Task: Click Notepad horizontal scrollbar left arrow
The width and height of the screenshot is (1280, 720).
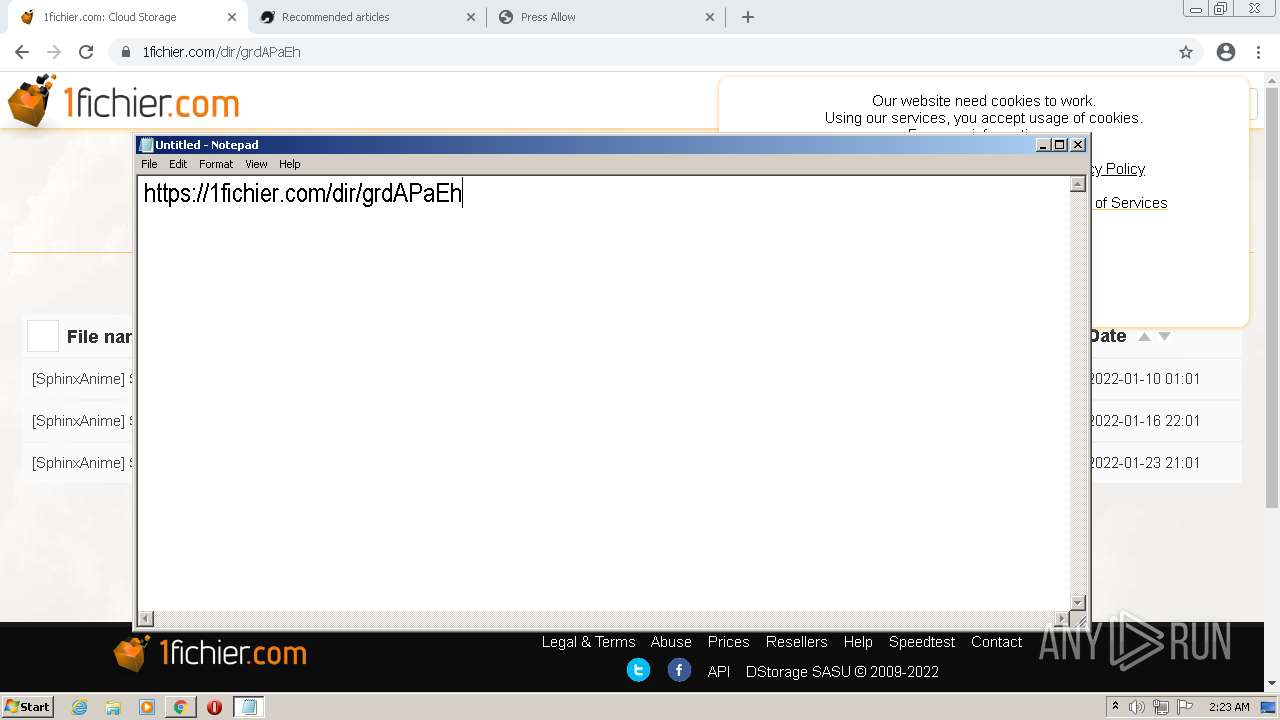Action: click(x=146, y=619)
